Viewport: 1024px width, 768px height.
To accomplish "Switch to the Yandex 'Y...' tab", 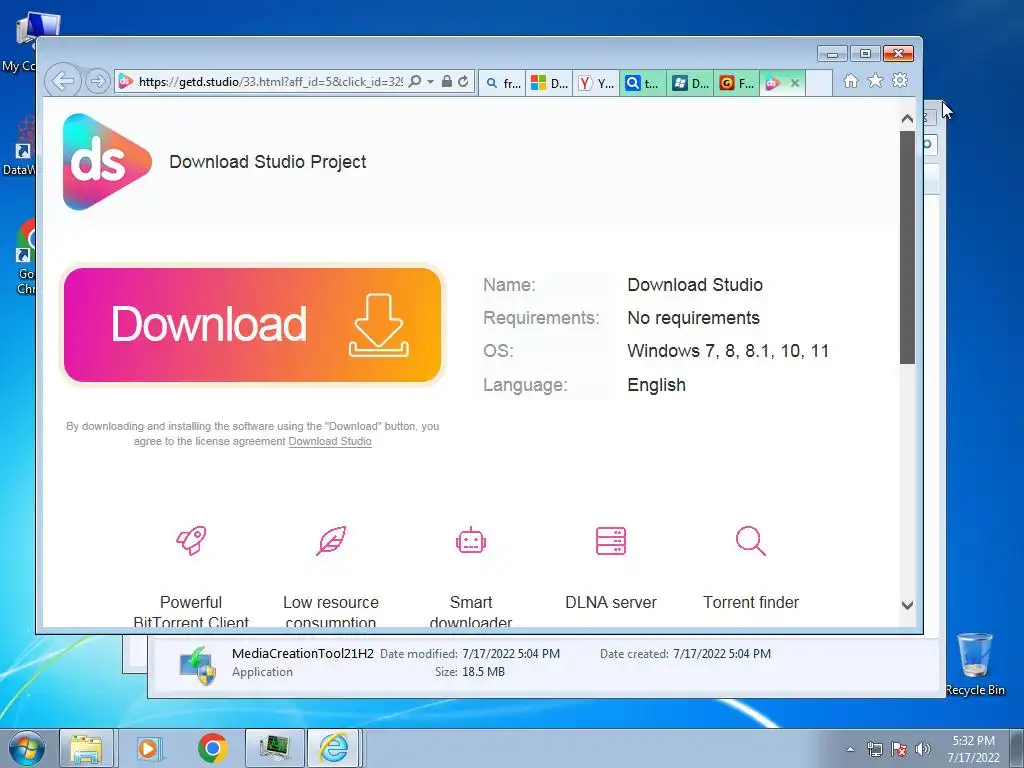I will (596, 83).
